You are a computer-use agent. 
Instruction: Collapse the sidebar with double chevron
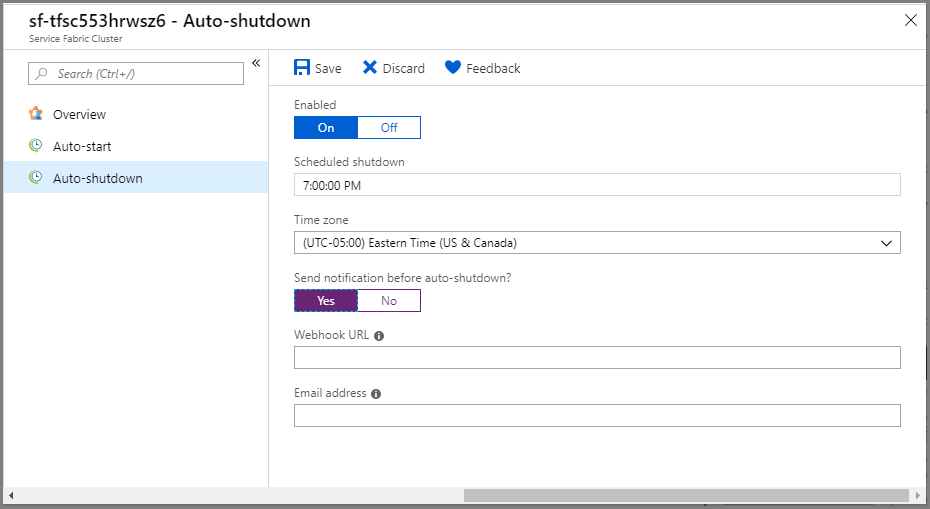(x=256, y=63)
